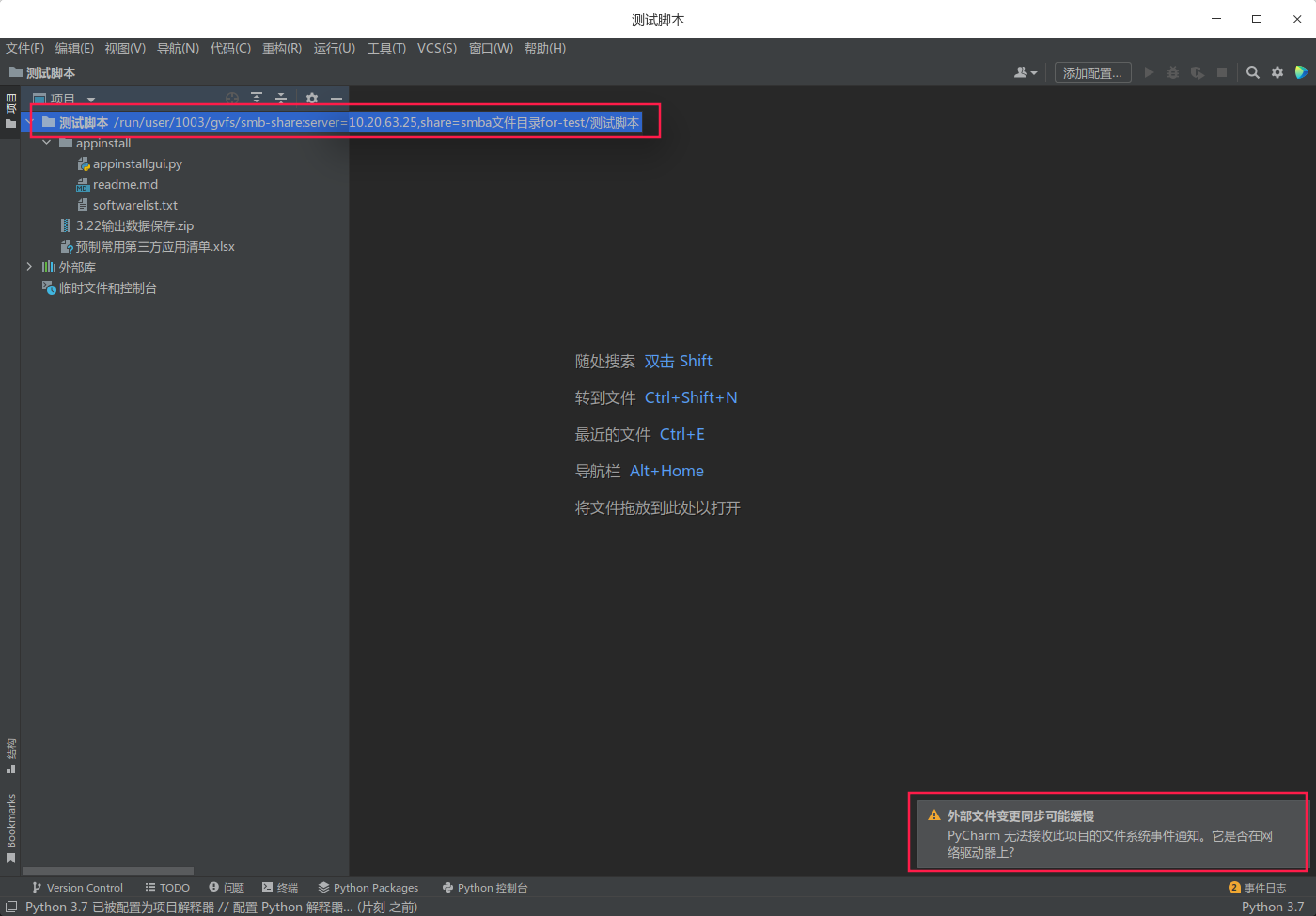Click the JetBrains colorful icon at top right
This screenshot has height=916, width=1316.
click(x=1302, y=72)
